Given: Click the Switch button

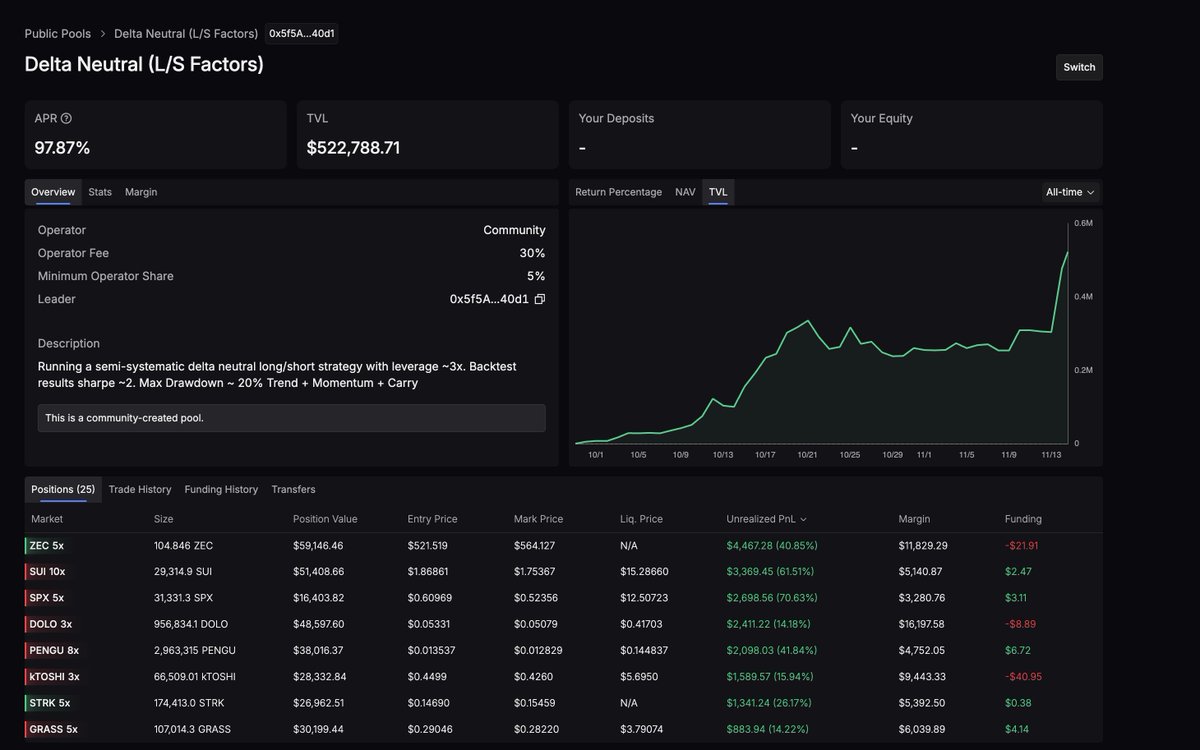Looking at the screenshot, I should [1078, 67].
